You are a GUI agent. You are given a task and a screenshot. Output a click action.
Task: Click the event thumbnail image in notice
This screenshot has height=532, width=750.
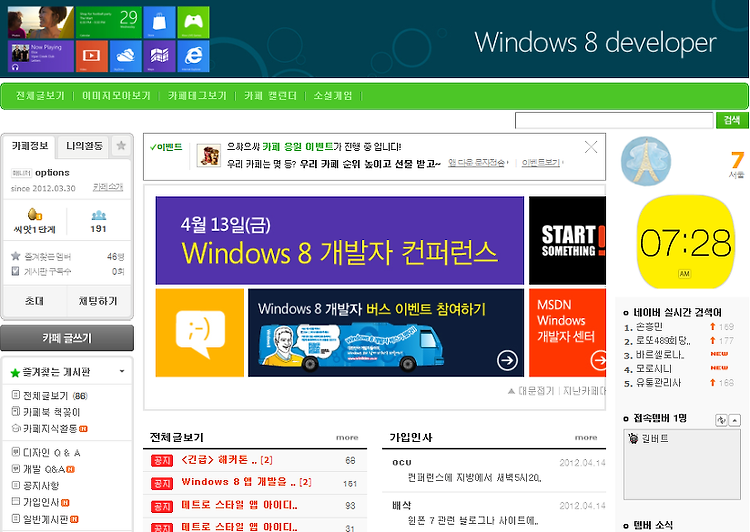click(x=209, y=156)
